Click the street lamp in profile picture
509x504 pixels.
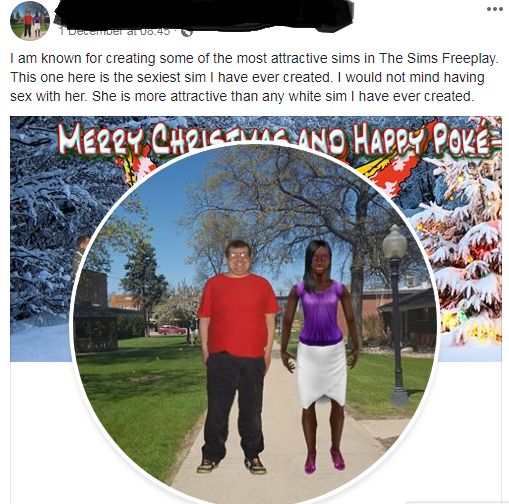(x=396, y=314)
